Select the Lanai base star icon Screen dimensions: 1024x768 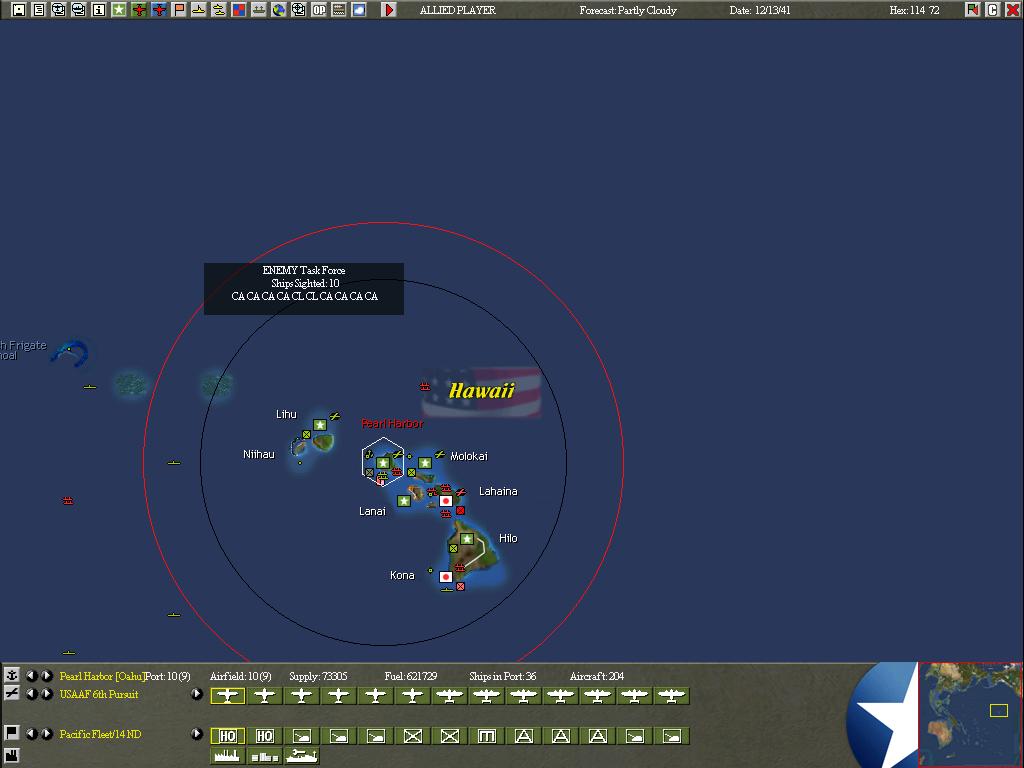click(x=404, y=501)
